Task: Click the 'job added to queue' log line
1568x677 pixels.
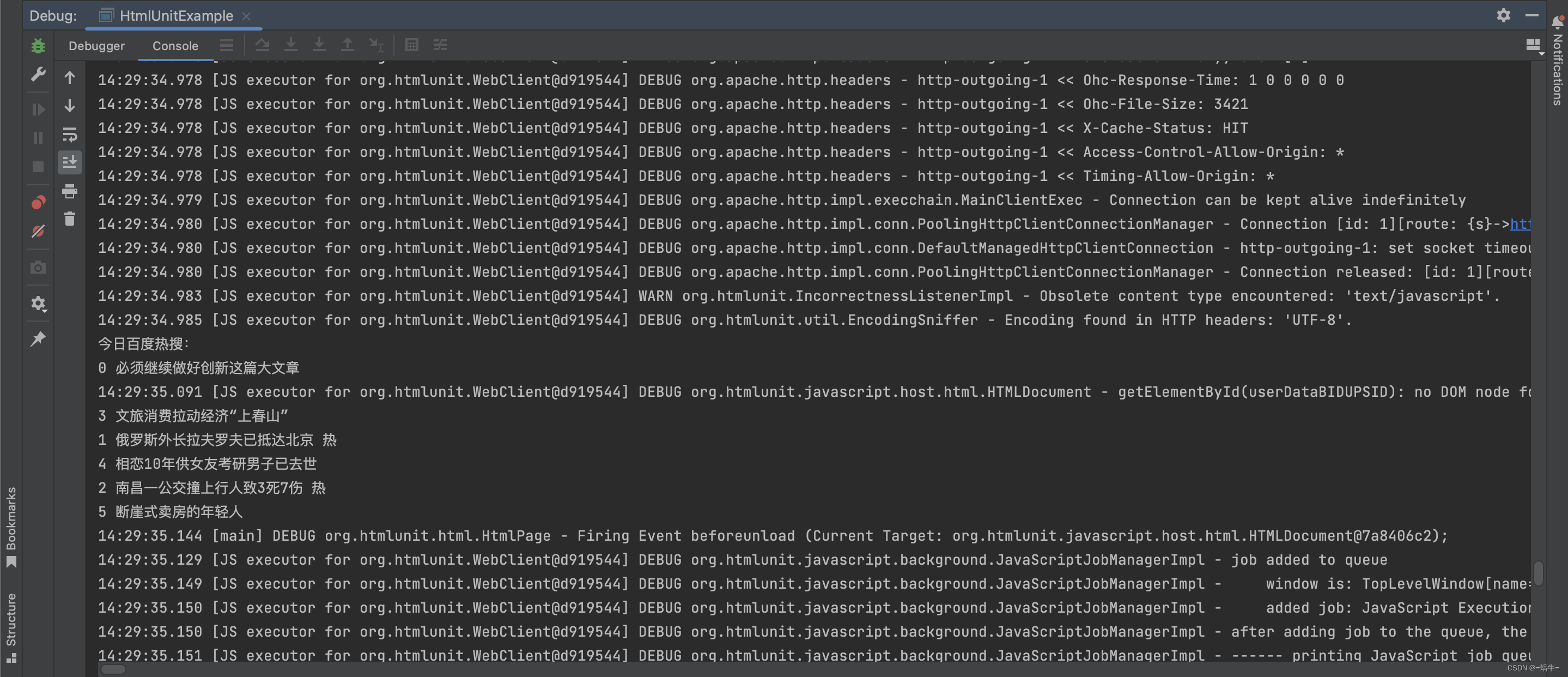Action: 743,560
